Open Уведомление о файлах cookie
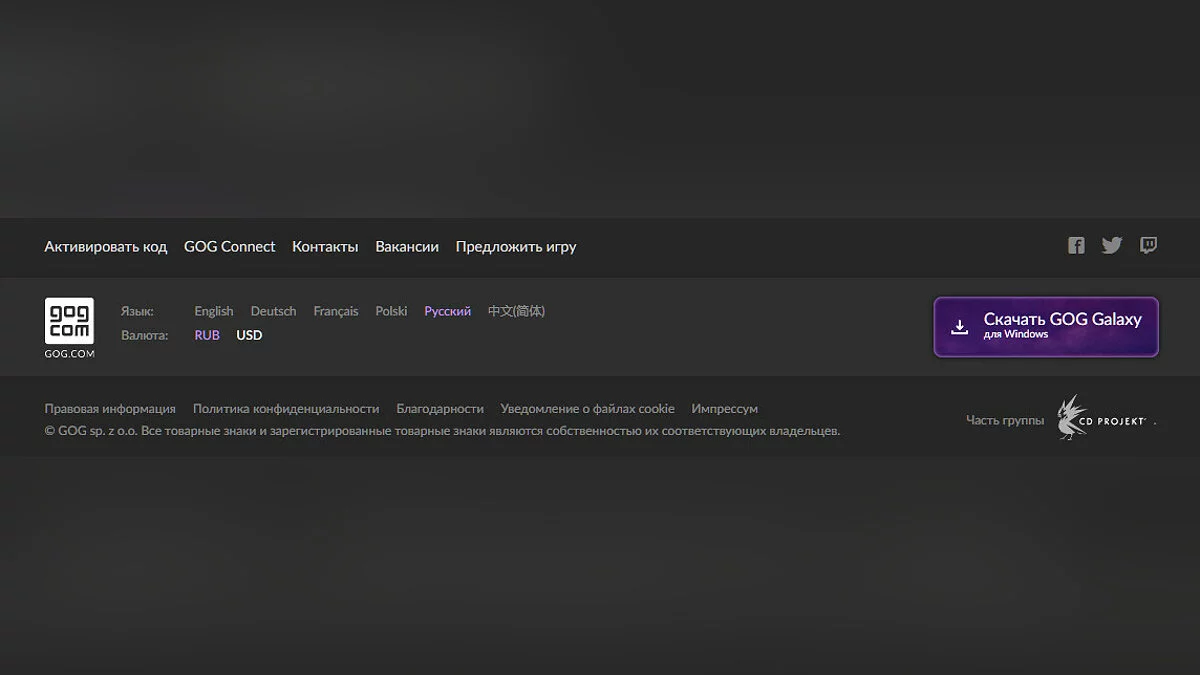The width and height of the screenshot is (1200, 675). point(587,409)
